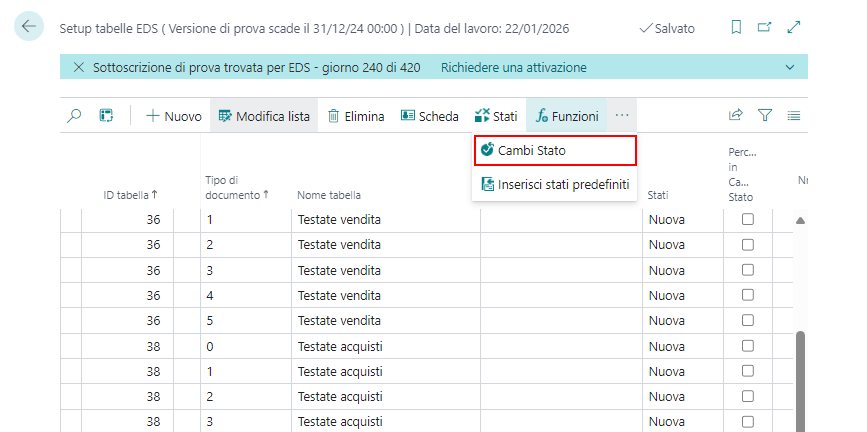This screenshot has width=867, height=432.
Task: Show more options with the ellipsis button
Action: click(622, 116)
